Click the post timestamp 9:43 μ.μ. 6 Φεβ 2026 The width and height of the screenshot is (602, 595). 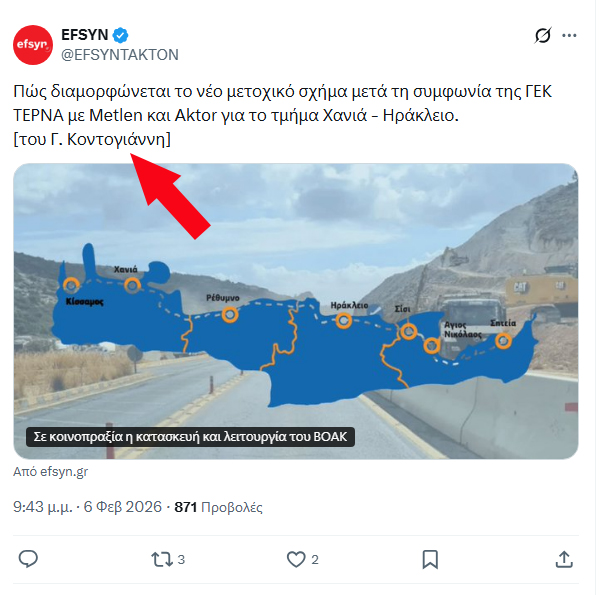tap(88, 507)
